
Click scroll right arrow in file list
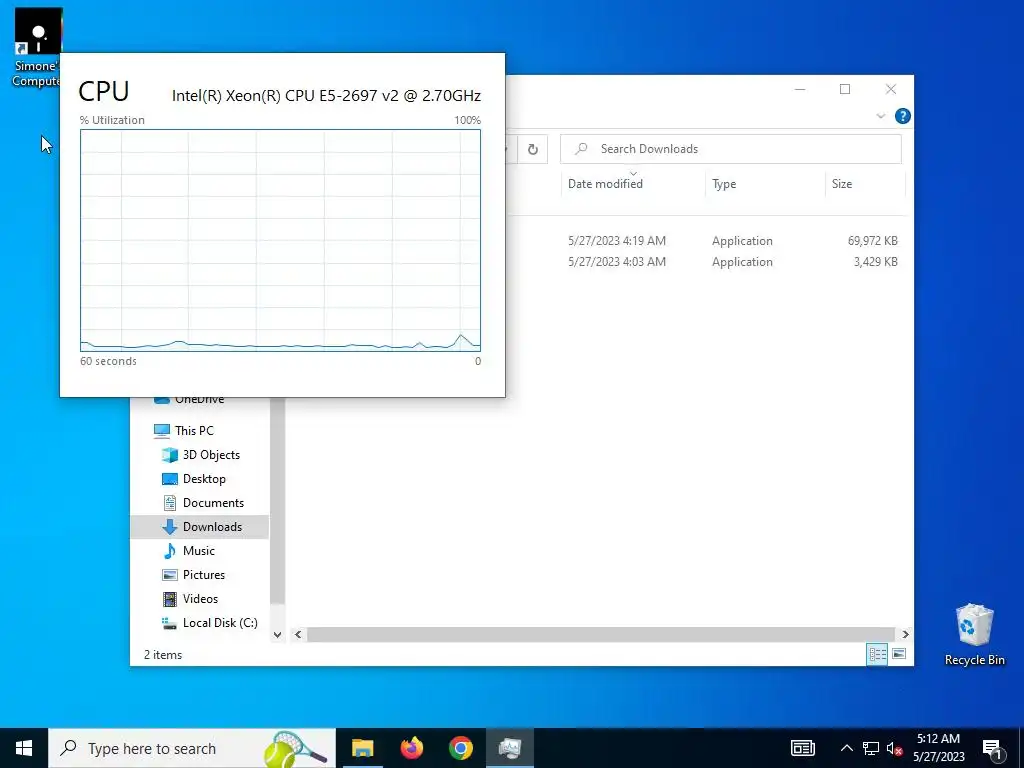point(905,635)
